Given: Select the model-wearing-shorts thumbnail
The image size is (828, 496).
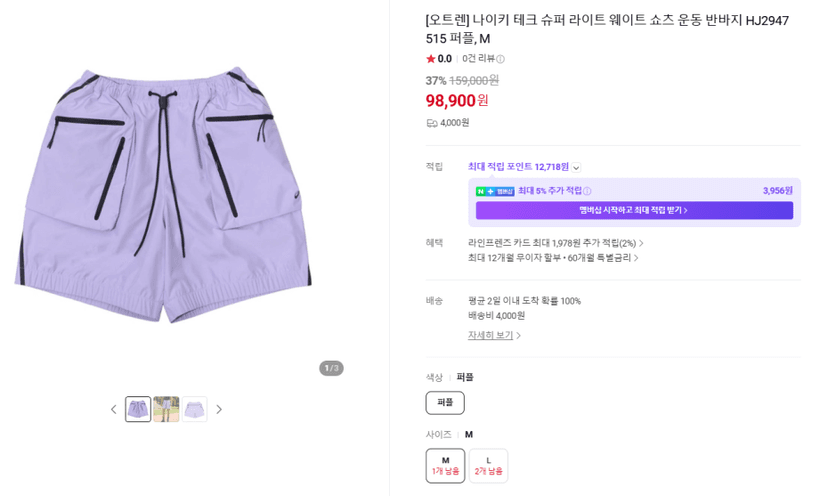Looking at the screenshot, I should (x=166, y=409).
